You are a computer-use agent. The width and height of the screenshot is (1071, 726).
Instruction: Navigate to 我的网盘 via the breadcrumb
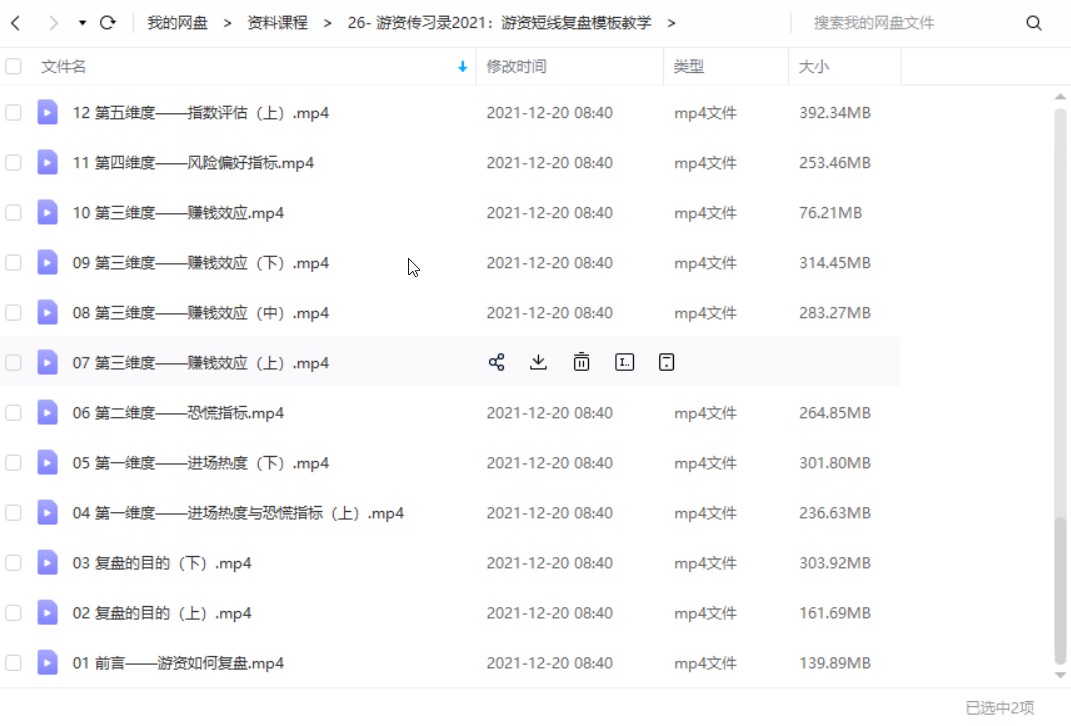coord(178,21)
